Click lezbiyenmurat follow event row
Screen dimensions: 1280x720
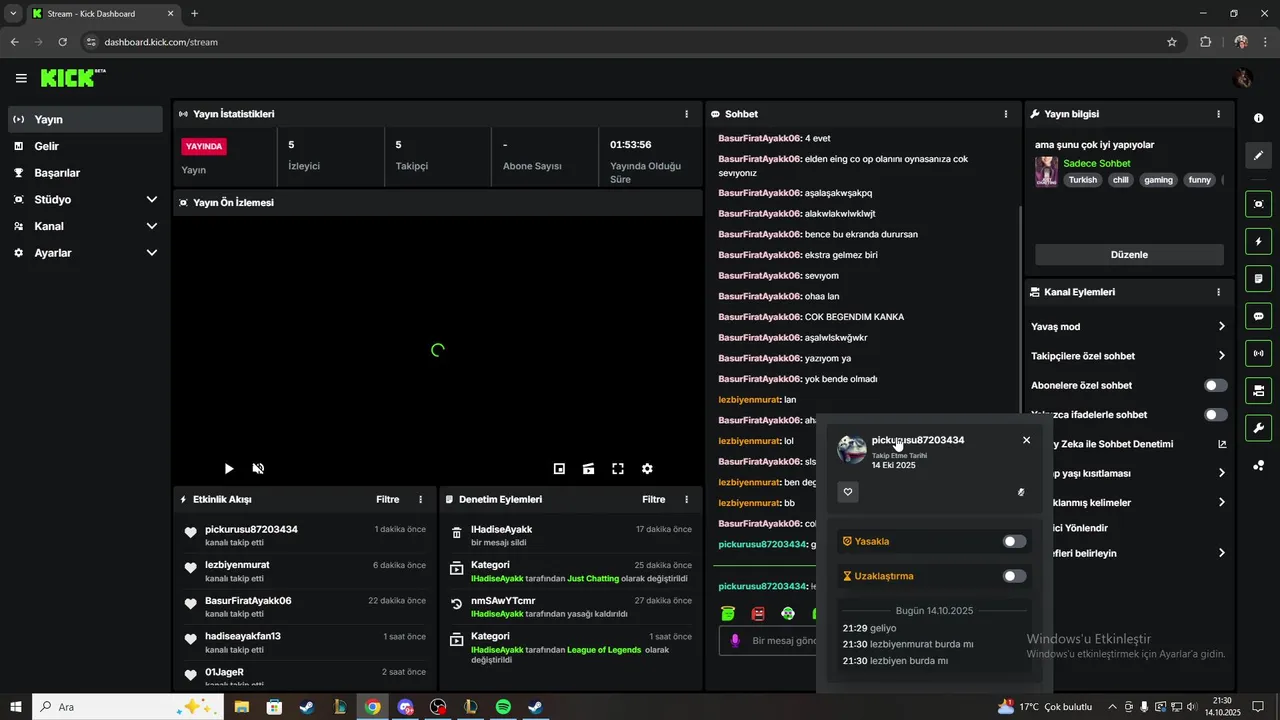point(305,571)
